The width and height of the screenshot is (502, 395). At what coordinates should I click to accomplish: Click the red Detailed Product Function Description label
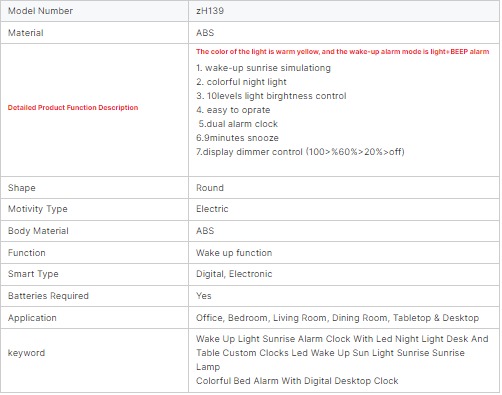(73, 108)
